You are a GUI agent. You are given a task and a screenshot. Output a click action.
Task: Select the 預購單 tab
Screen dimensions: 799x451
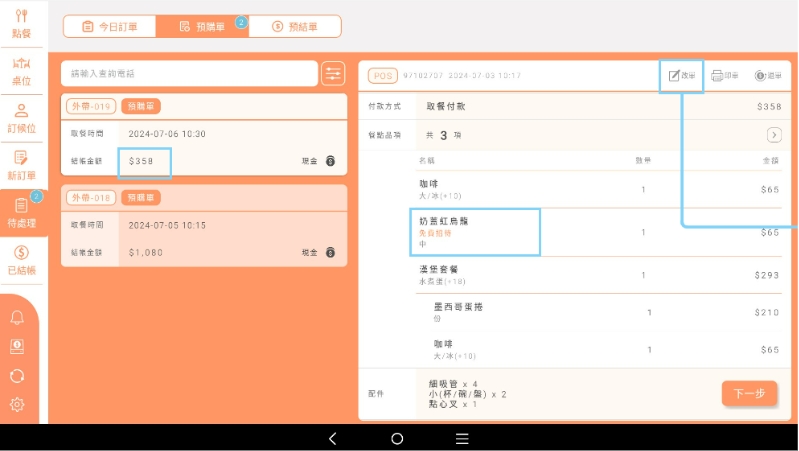pyautogui.click(x=201, y=26)
